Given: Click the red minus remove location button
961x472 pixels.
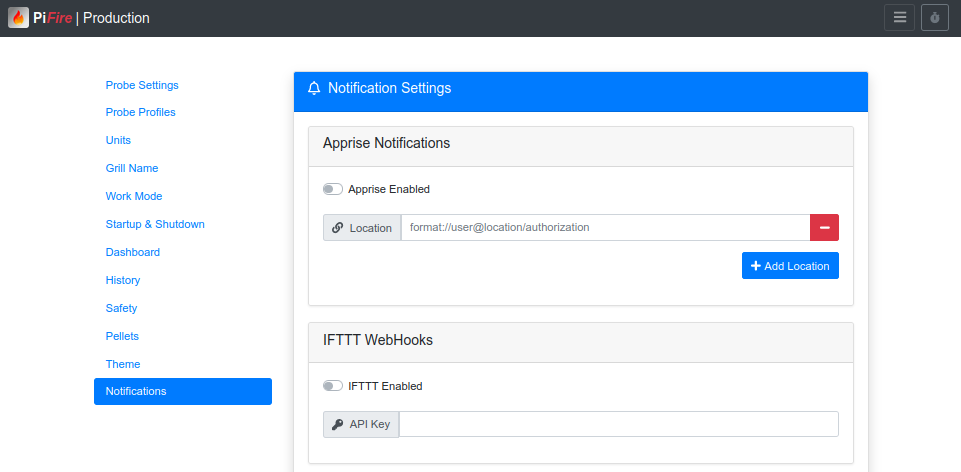Looking at the screenshot, I should click(824, 228).
